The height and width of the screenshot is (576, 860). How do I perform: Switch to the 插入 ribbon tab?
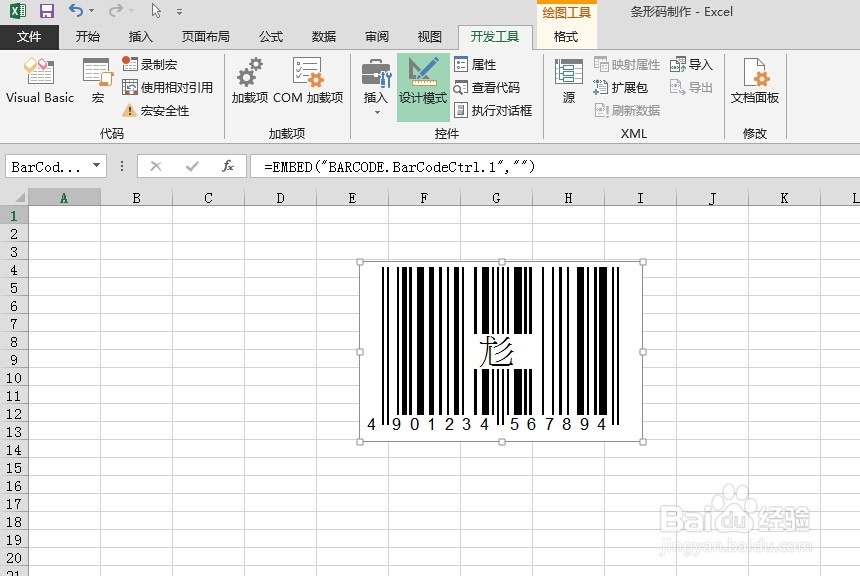(x=140, y=37)
